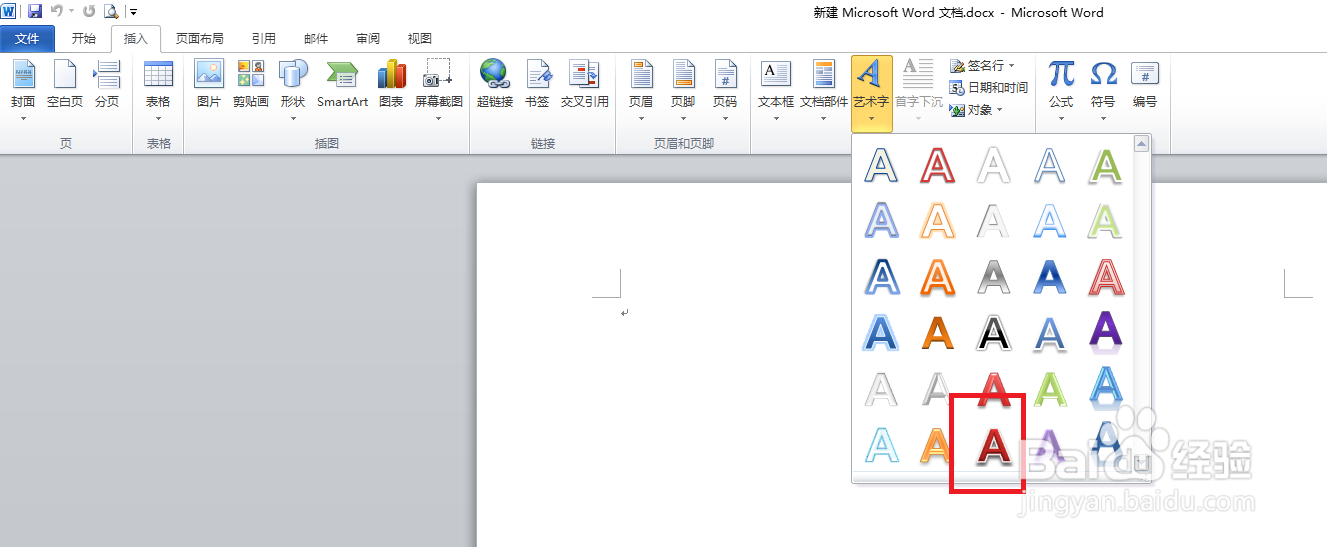
Task: Expand the signature line (签名行) dropdown arrow
Action: (1011, 66)
